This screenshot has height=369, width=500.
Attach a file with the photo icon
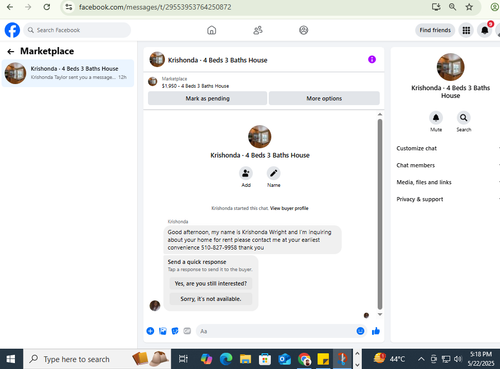coord(163,331)
